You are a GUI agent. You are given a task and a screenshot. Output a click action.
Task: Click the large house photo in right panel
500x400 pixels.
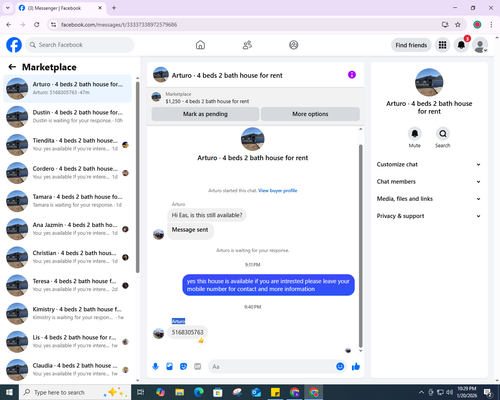click(429, 82)
